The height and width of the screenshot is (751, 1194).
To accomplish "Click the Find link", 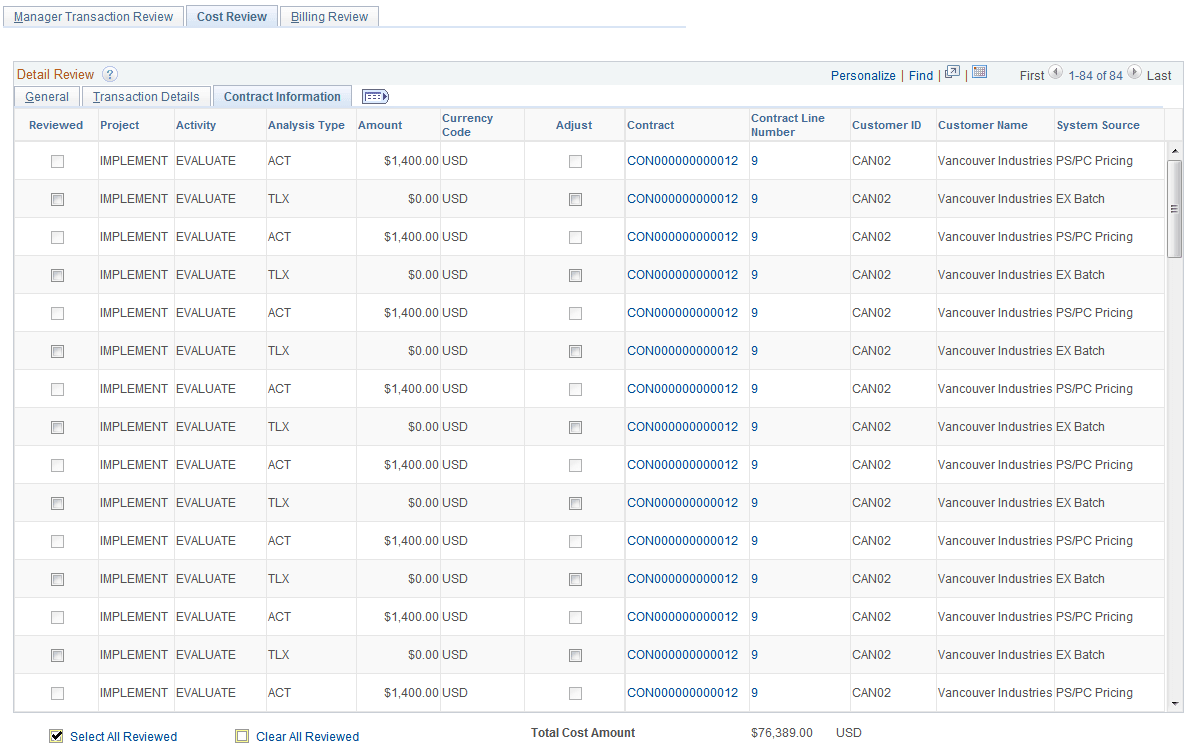I will [x=921, y=74].
